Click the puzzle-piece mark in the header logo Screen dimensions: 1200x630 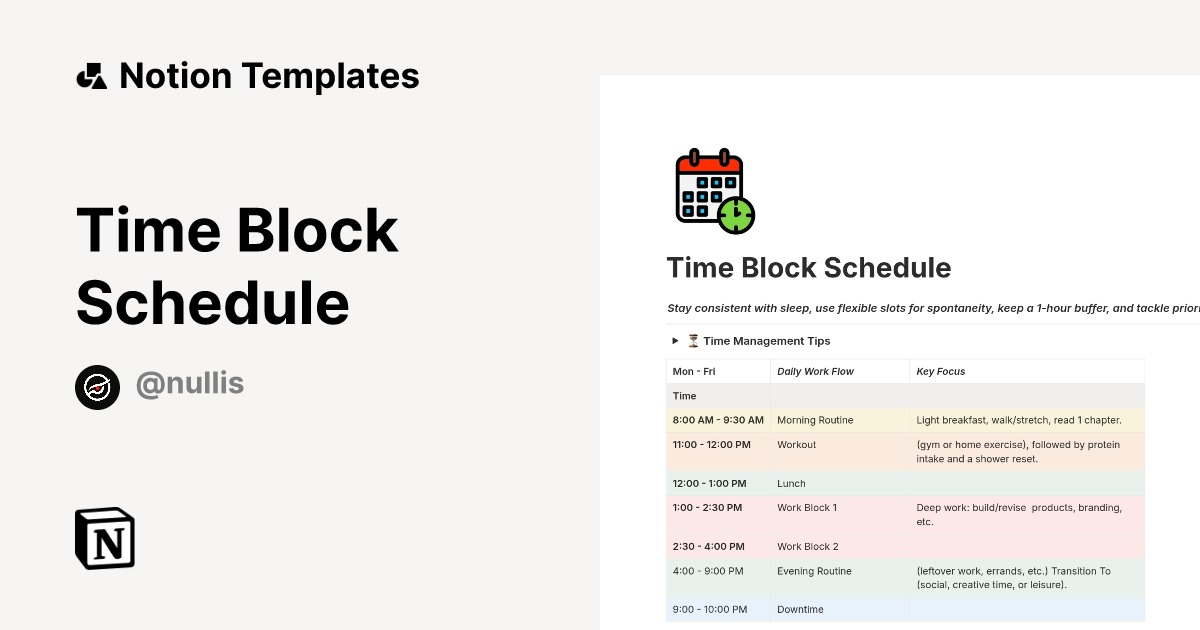click(x=93, y=75)
